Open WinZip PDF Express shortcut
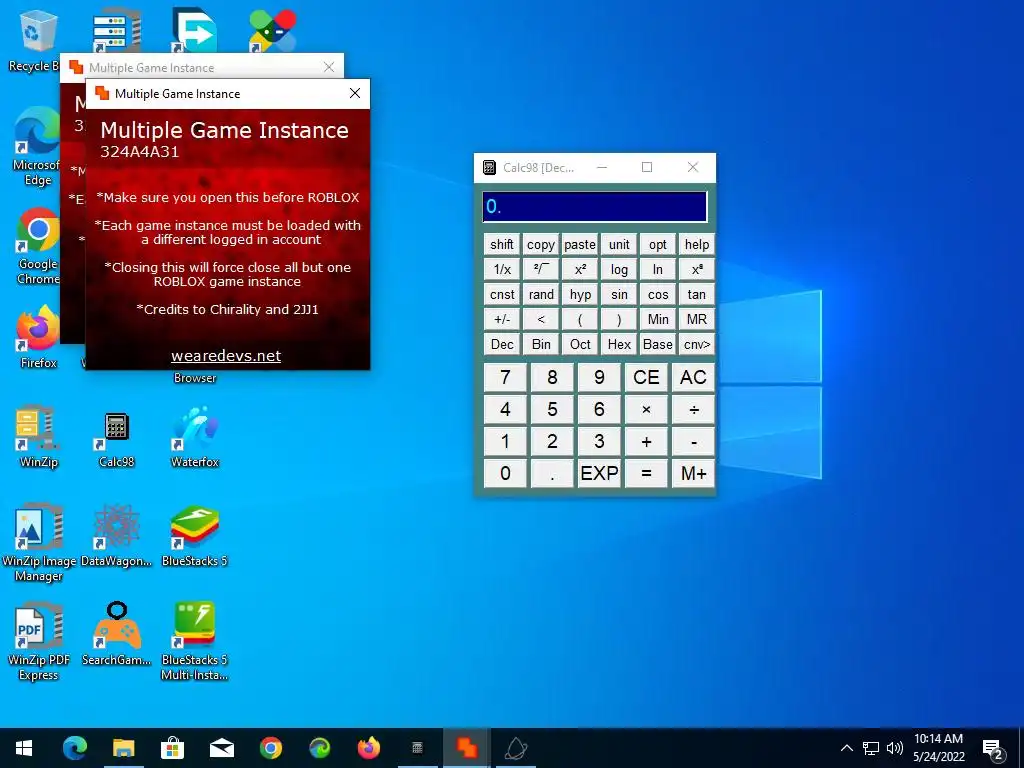 click(38, 643)
